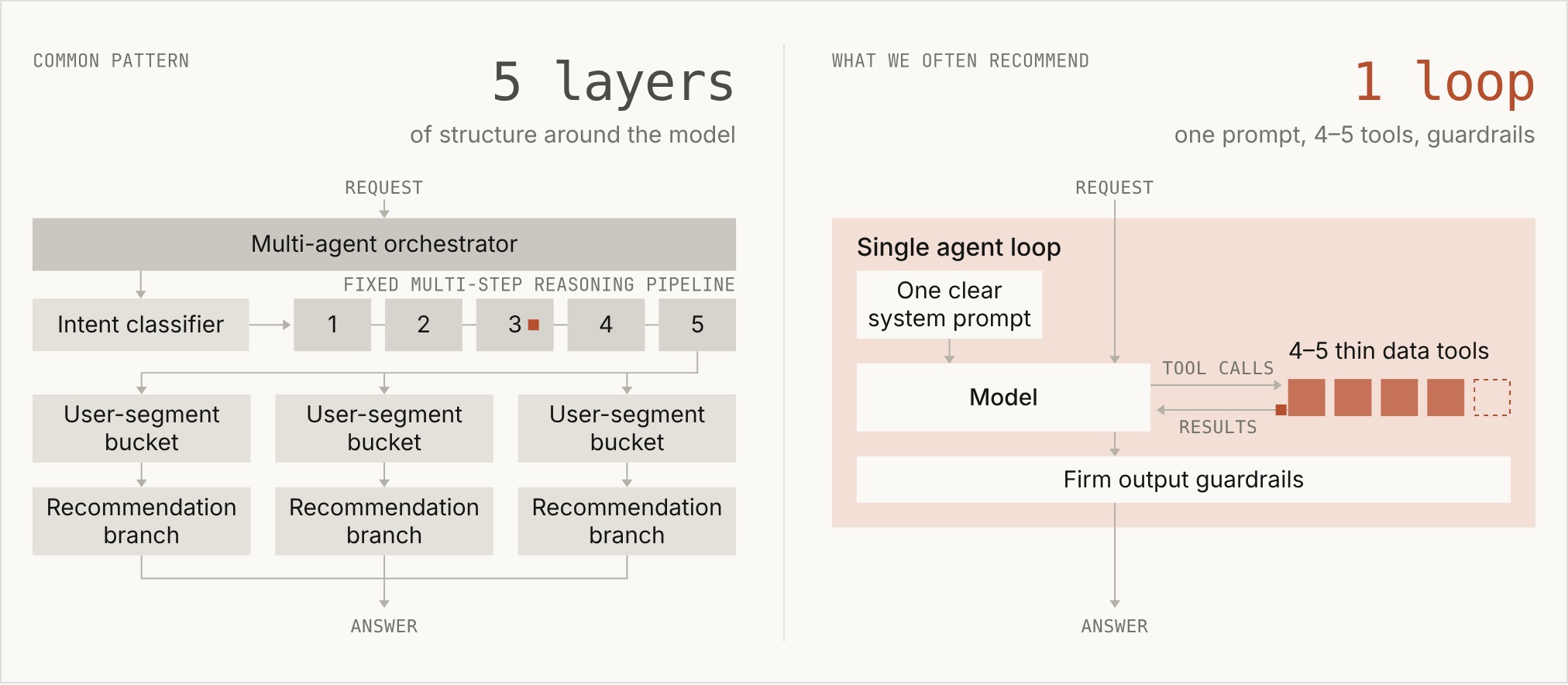Click the Multi-agent orchestrator box
The image size is (1568, 685).
click(384, 244)
